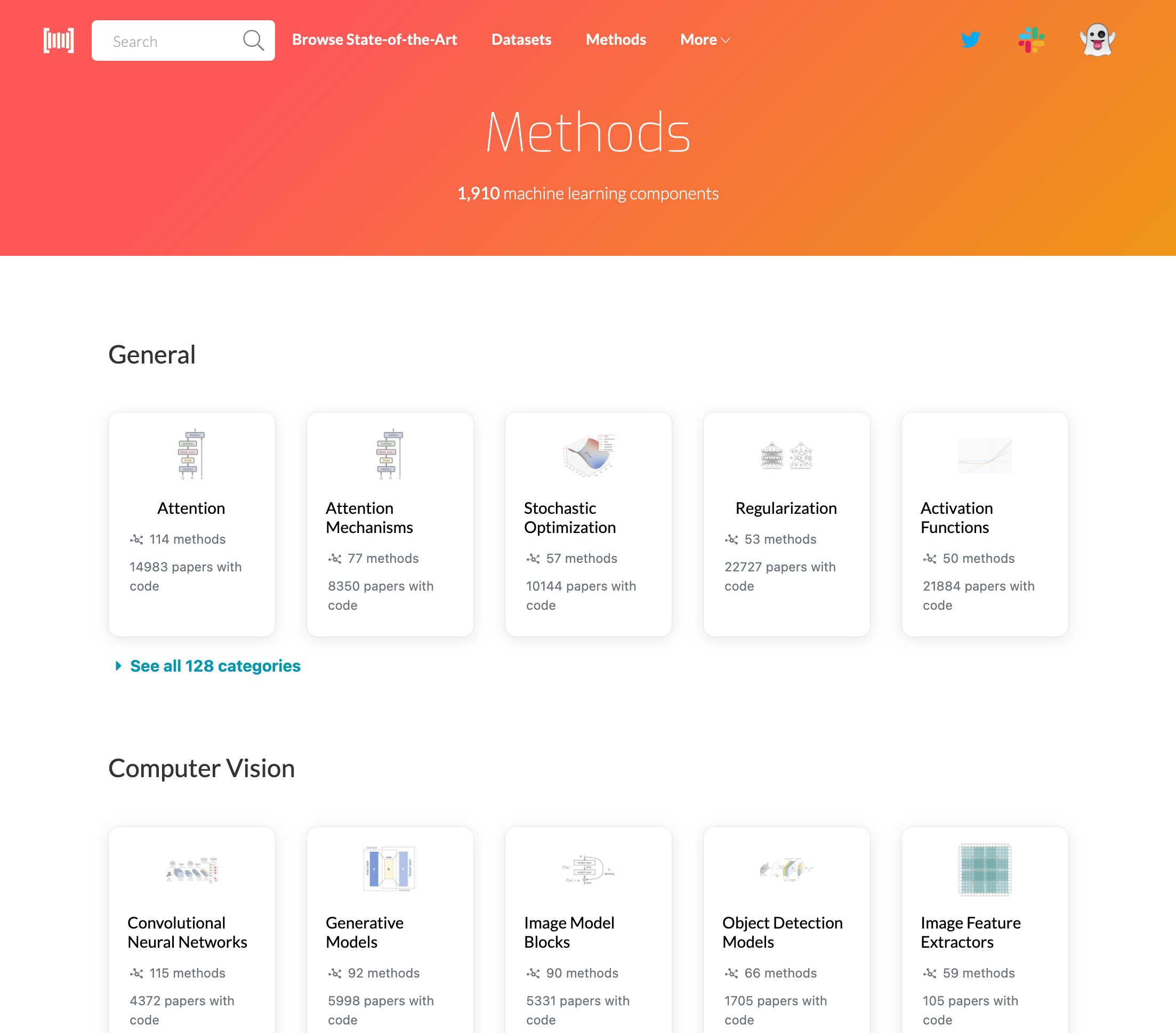The height and width of the screenshot is (1033, 1176).
Task: Click the branch icon beside 92 methods
Action: (335, 973)
